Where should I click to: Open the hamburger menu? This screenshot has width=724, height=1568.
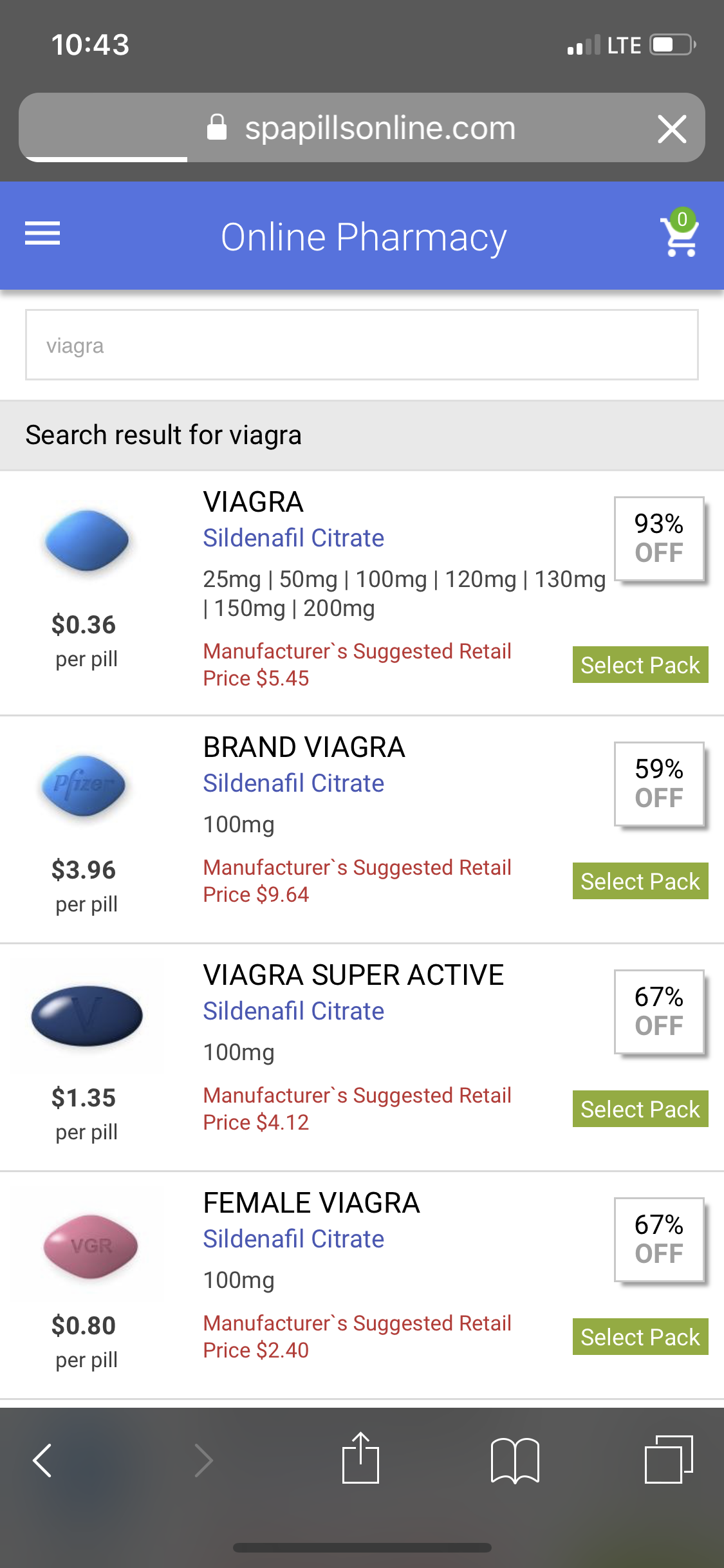click(x=42, y=234)
